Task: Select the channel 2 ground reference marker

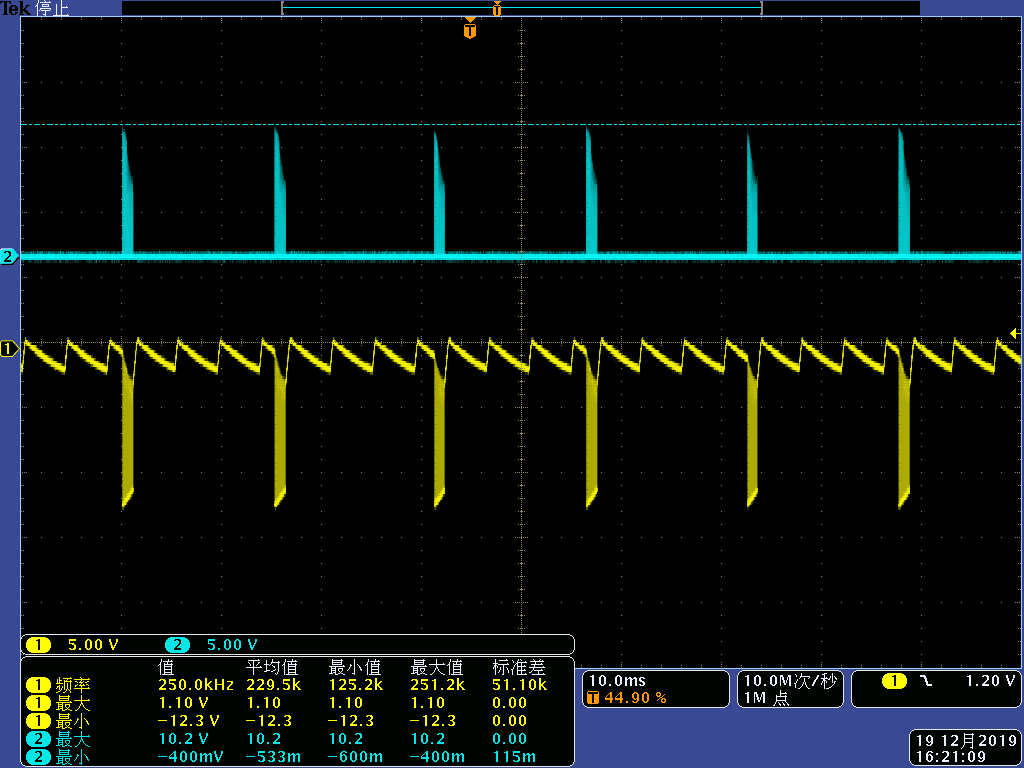Action: pos(8,257)
